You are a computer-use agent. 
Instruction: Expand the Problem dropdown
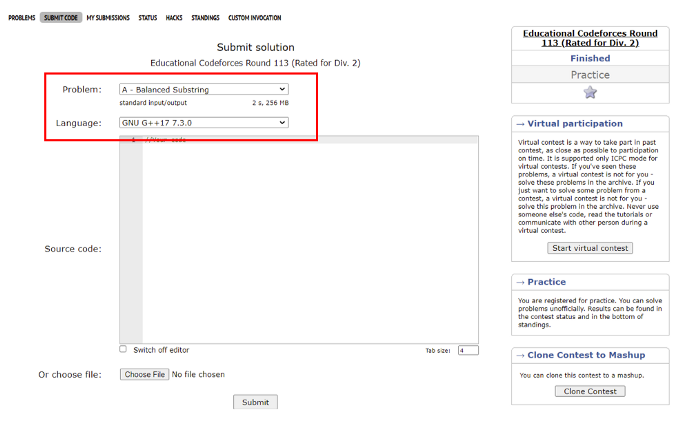(x=204, y=89)
